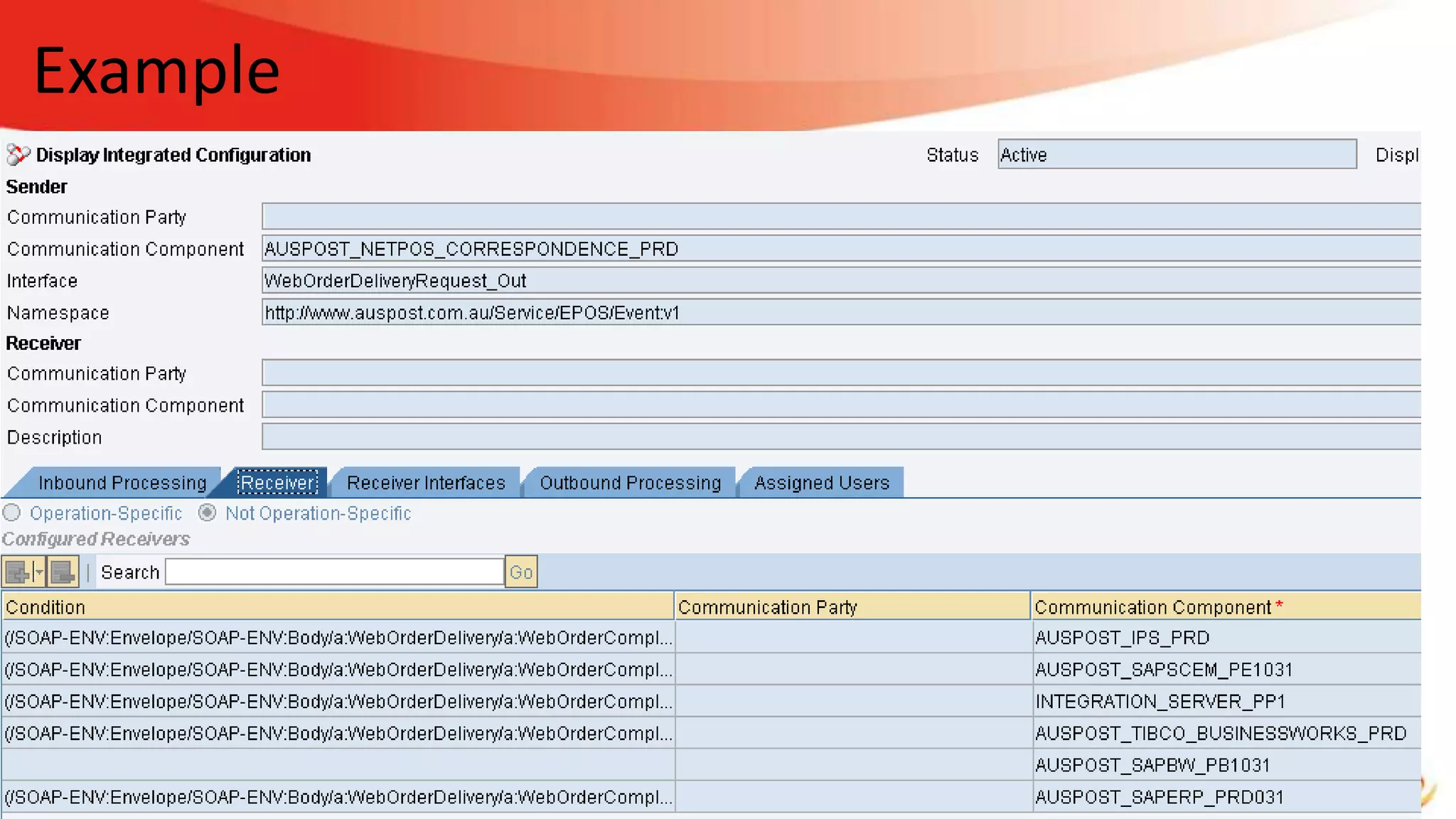Focus the Search input field
Screen dimensions: 1456x819
point(334,572)
